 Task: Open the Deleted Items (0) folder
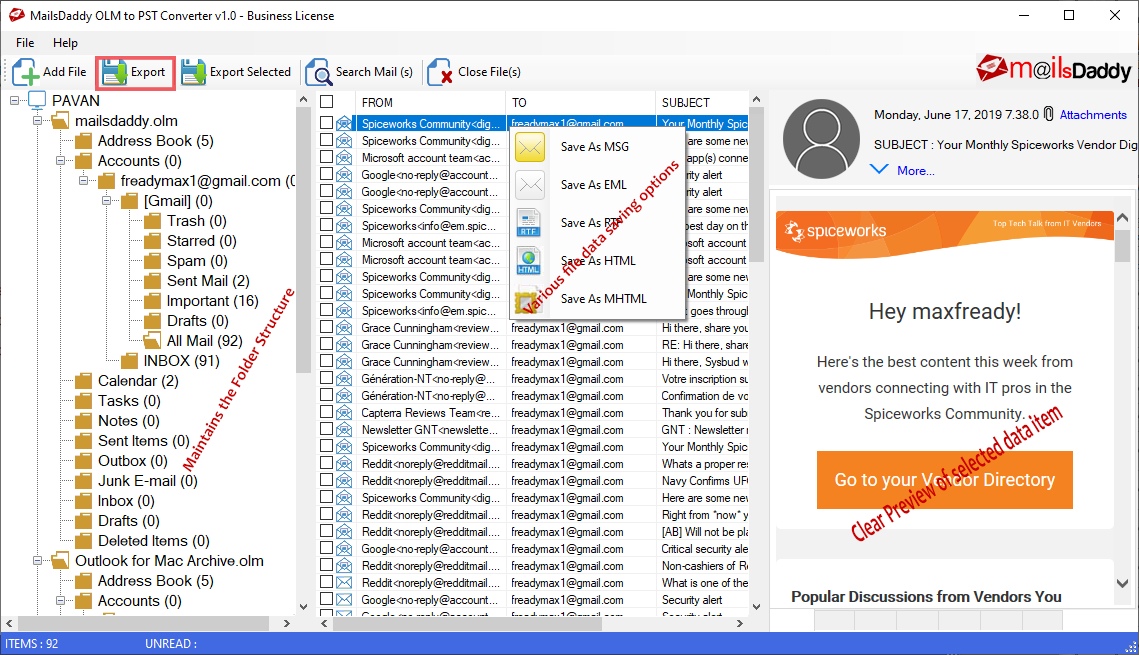pos(142,541)
